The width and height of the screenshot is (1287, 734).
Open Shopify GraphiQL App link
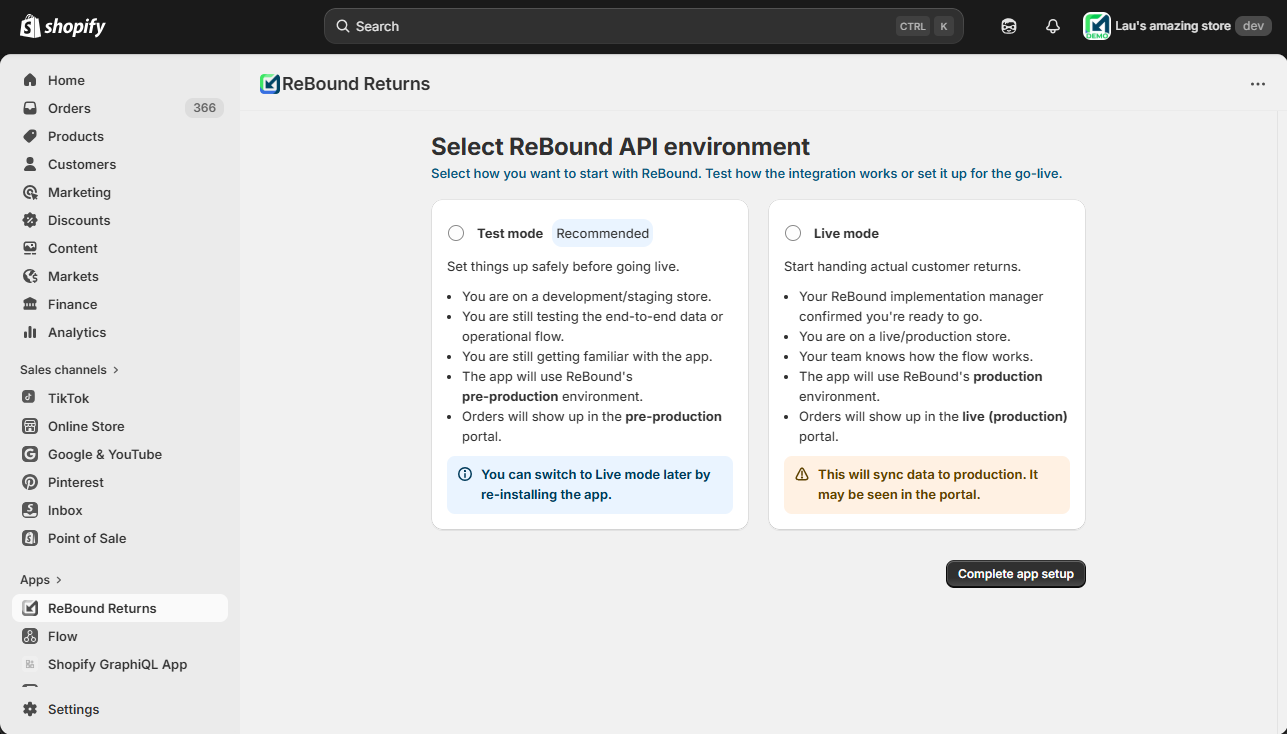point(120,664)
